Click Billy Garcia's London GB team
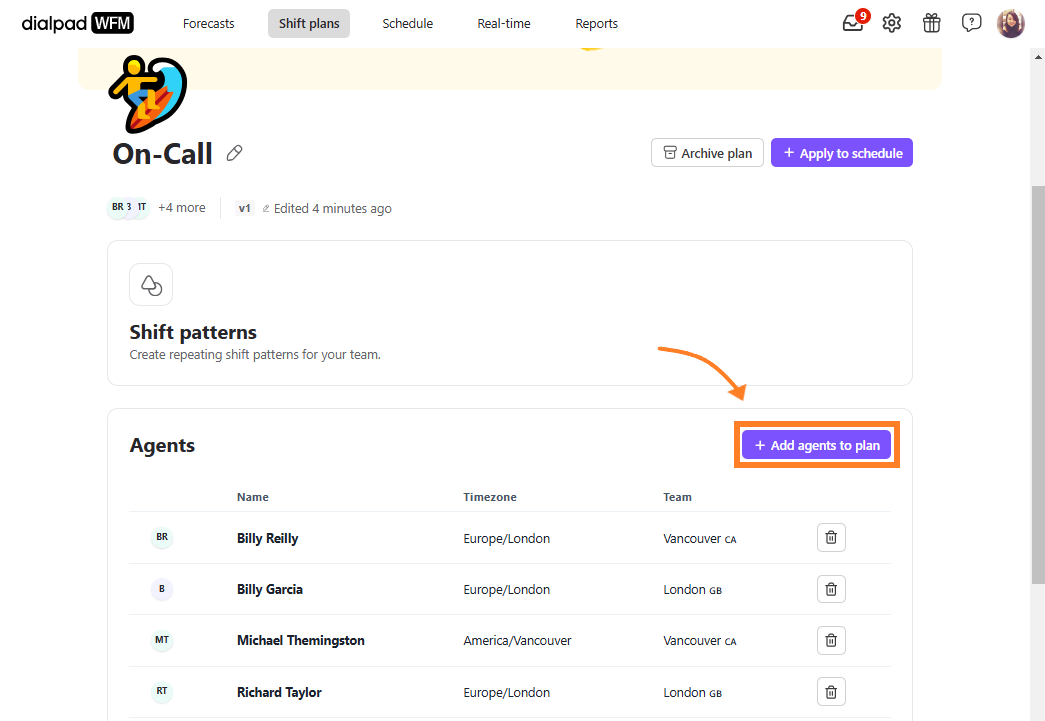This screenshot has height=721, width=1045. coord(692,590)
